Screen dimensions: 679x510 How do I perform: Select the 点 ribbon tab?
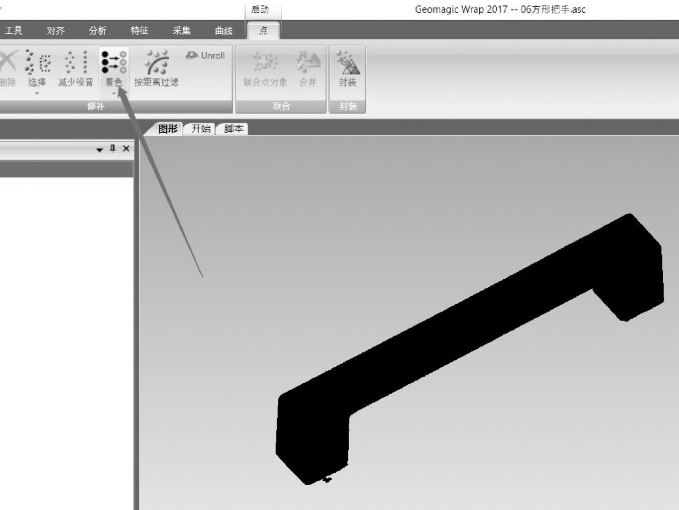[263, 30]
